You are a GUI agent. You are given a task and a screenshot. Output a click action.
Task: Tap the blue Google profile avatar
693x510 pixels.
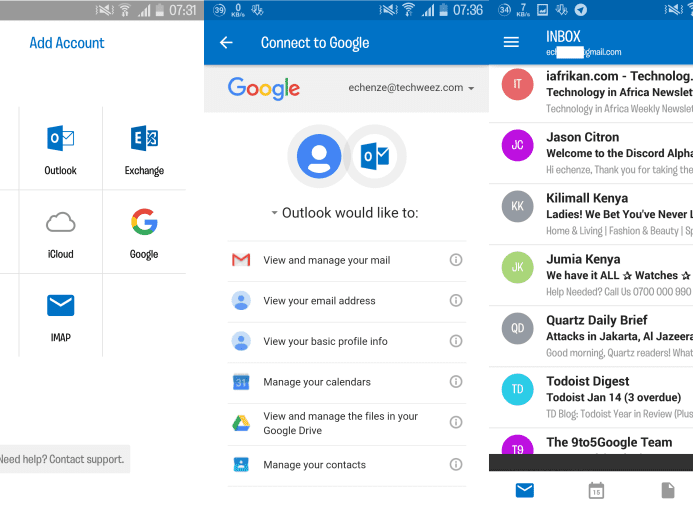point(319,156)
